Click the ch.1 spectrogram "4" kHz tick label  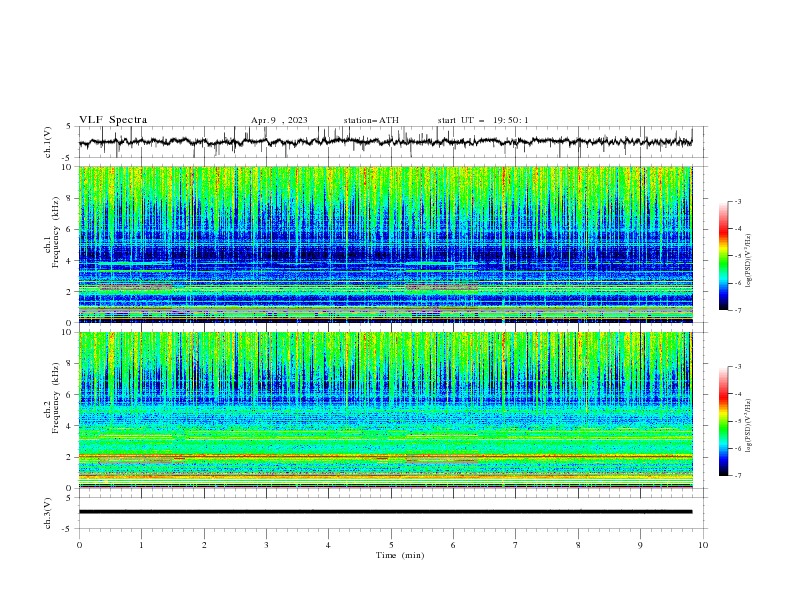point(70,261)
